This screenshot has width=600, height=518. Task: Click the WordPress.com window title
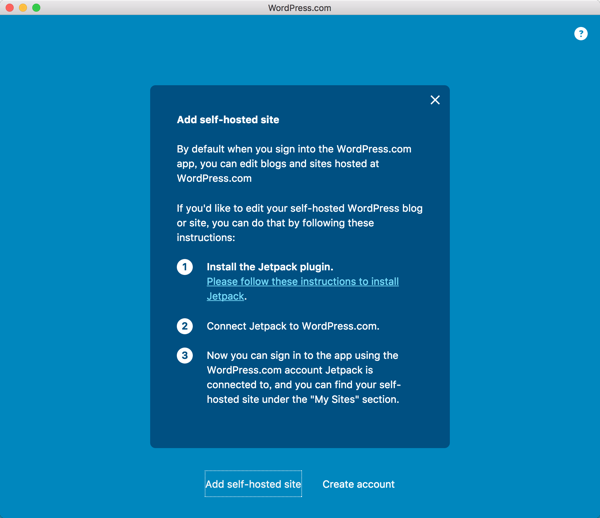coord(300,8)
